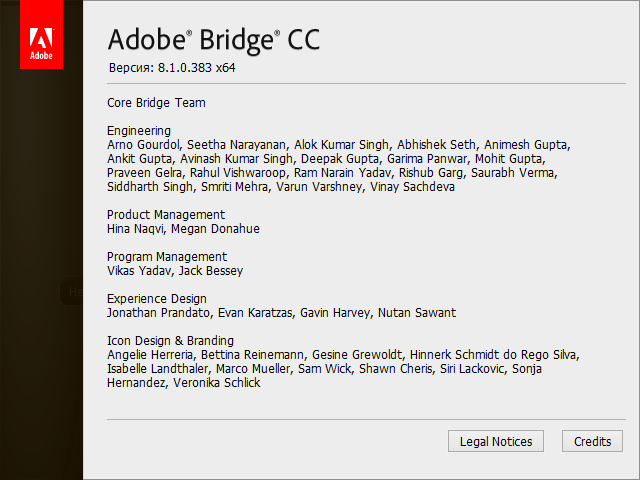Select the Engineering section heading
The height and width of the screenshot is (480, 640).
(139, 130)
